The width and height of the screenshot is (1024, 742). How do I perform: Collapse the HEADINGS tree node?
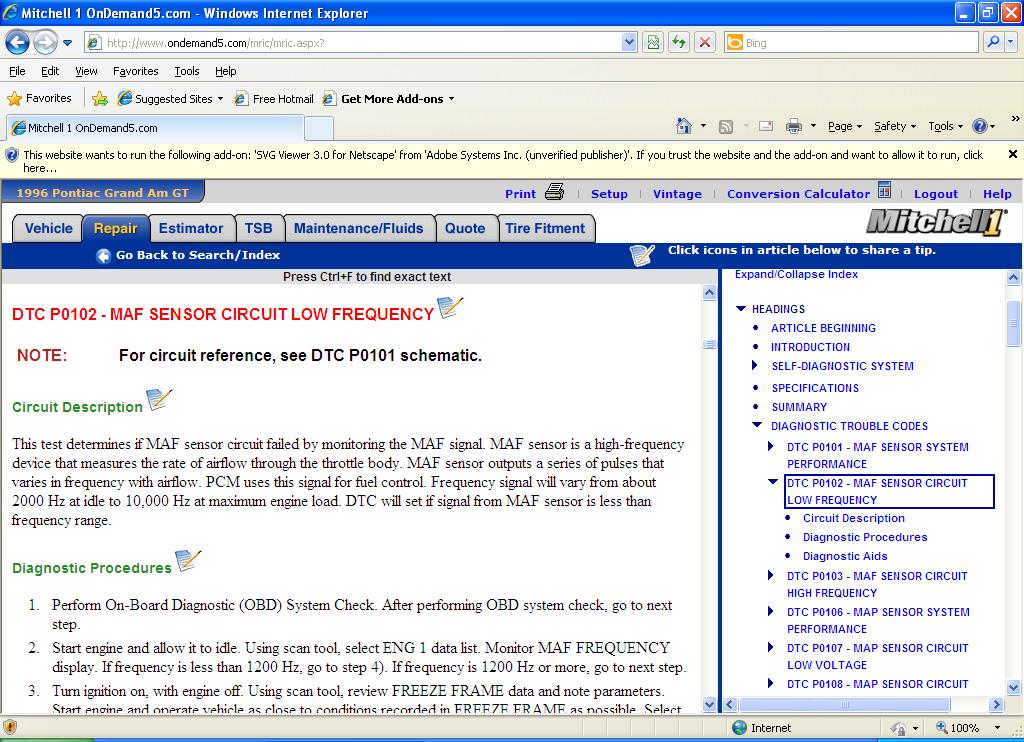[x=741, y=308]
